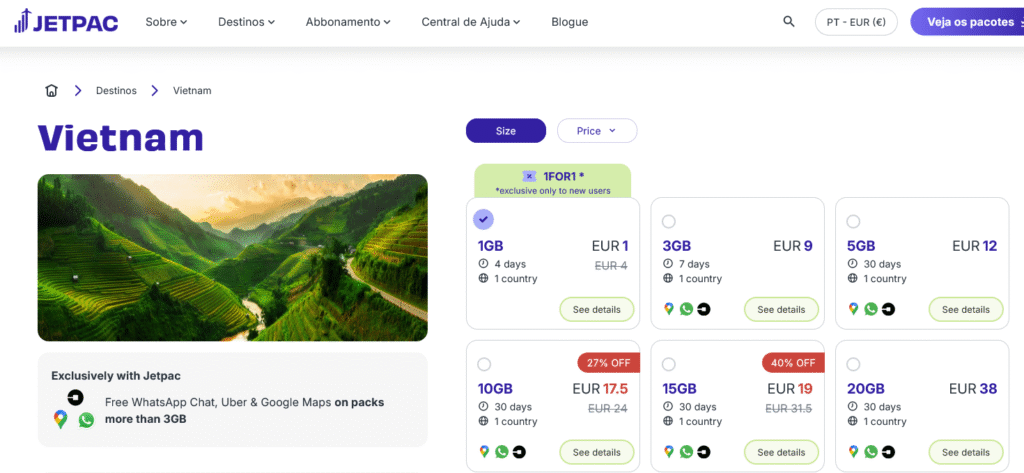Open the PT - EUR (€) language currency selector
The height and width of the screenshot is (473, 1024).
(856, 22)
